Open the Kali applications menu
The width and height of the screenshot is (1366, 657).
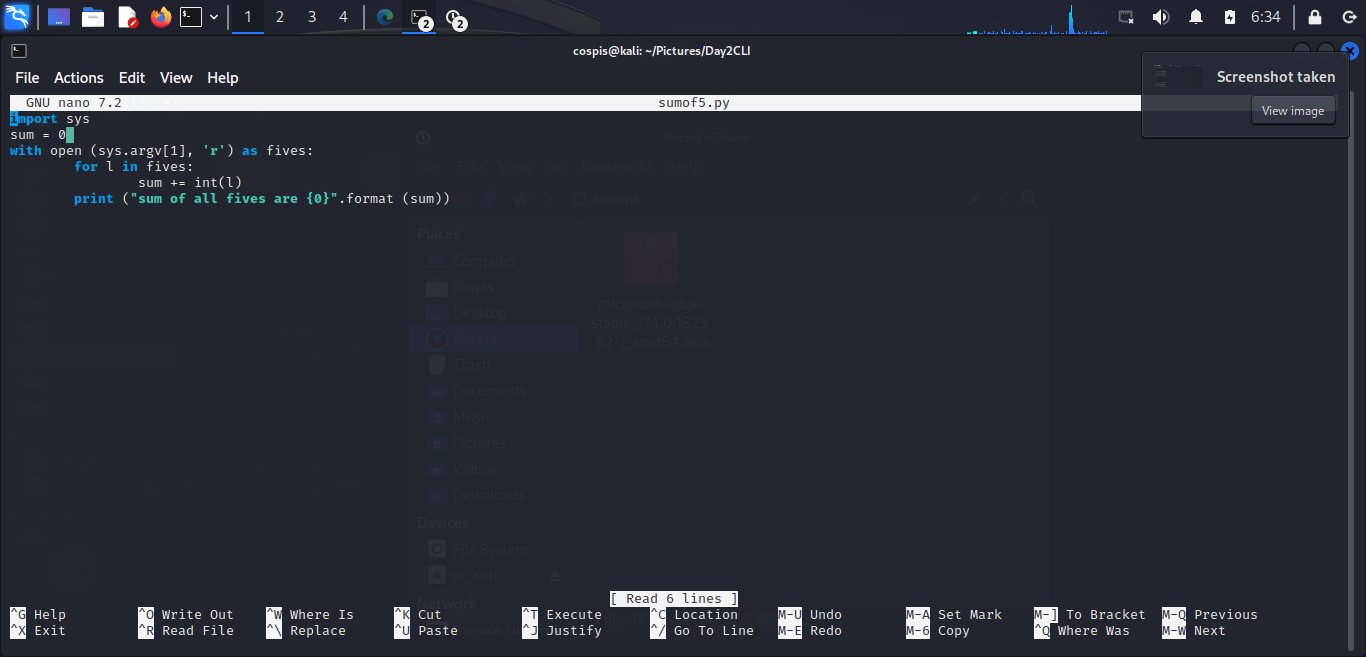pyautogui.click(x=17, y=16)
